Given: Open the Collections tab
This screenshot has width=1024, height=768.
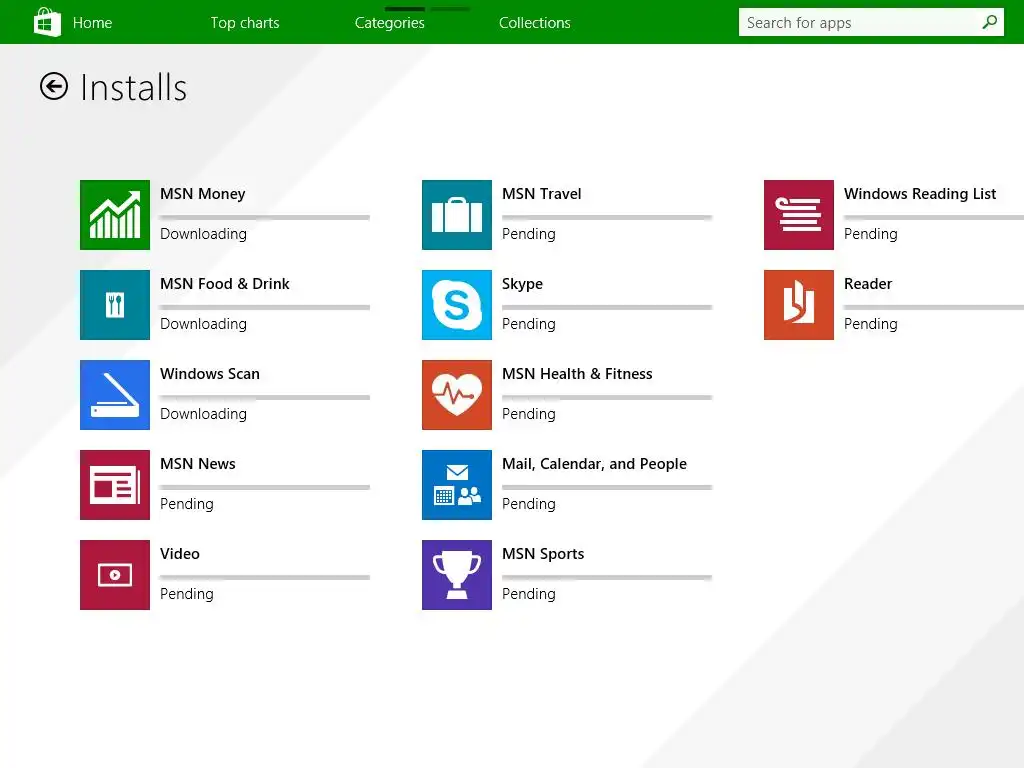Looking at the screenshot, I should coord(535,23).
